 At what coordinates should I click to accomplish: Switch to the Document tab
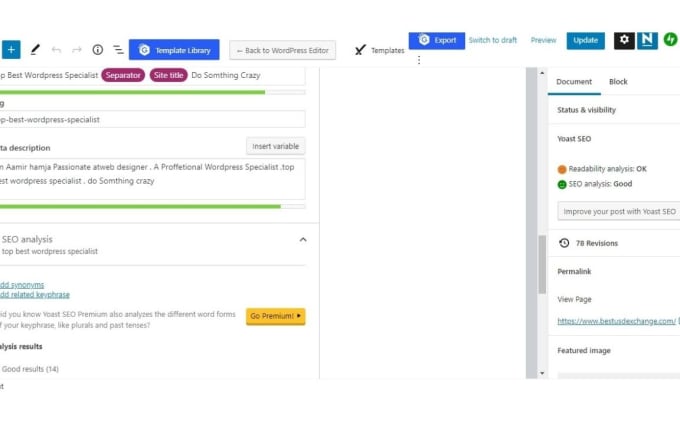(x=574, y=82)
